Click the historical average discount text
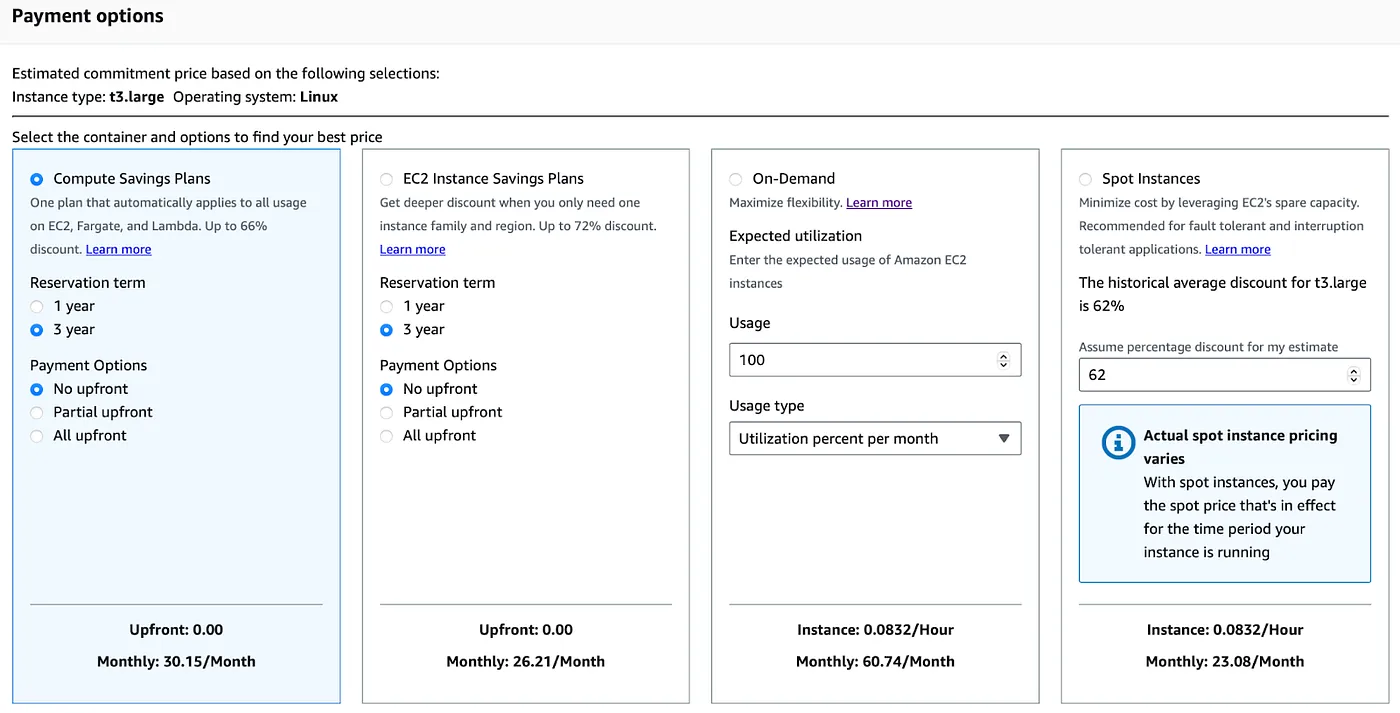Image resolution: width=1400 pixels, height=713 pixels. (x=1222, y=294)
